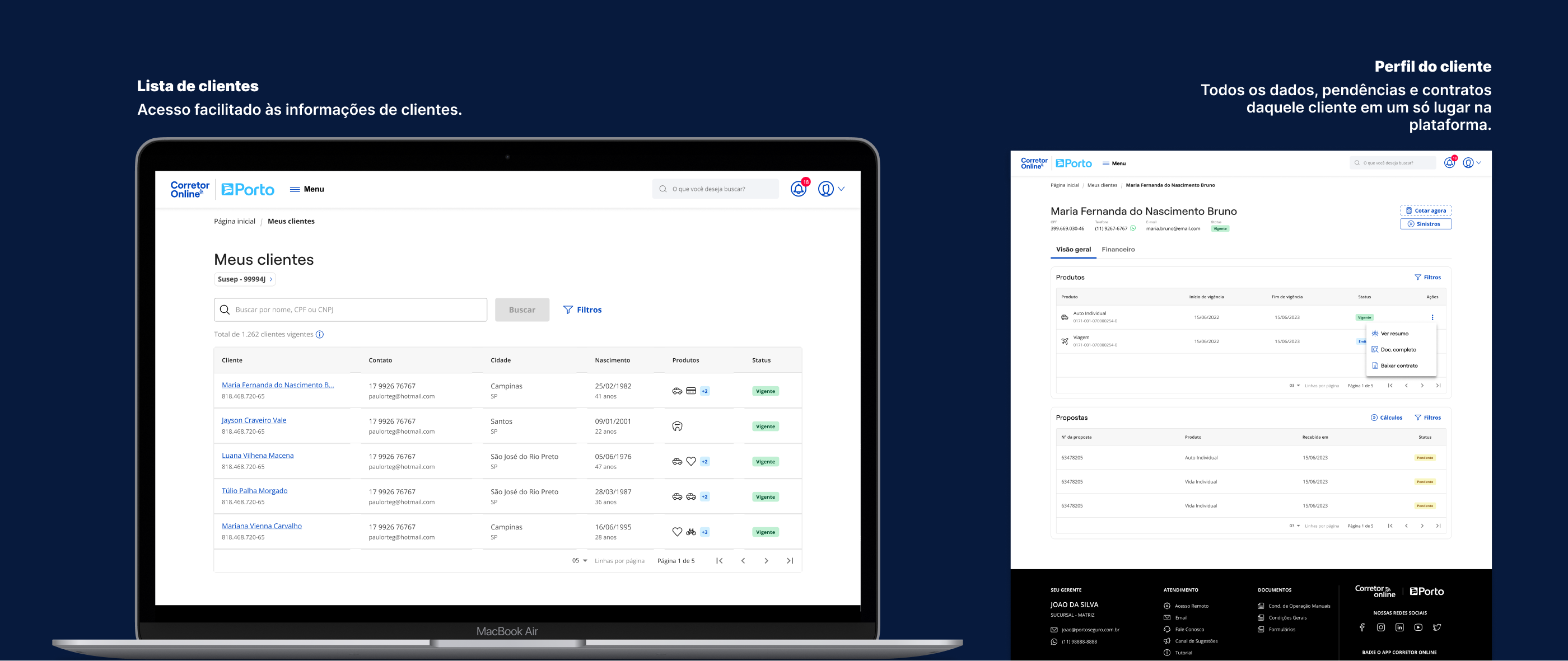
Task: Open Maria Fernanda do Nascimento client link
Action: (x=278, y=385)
